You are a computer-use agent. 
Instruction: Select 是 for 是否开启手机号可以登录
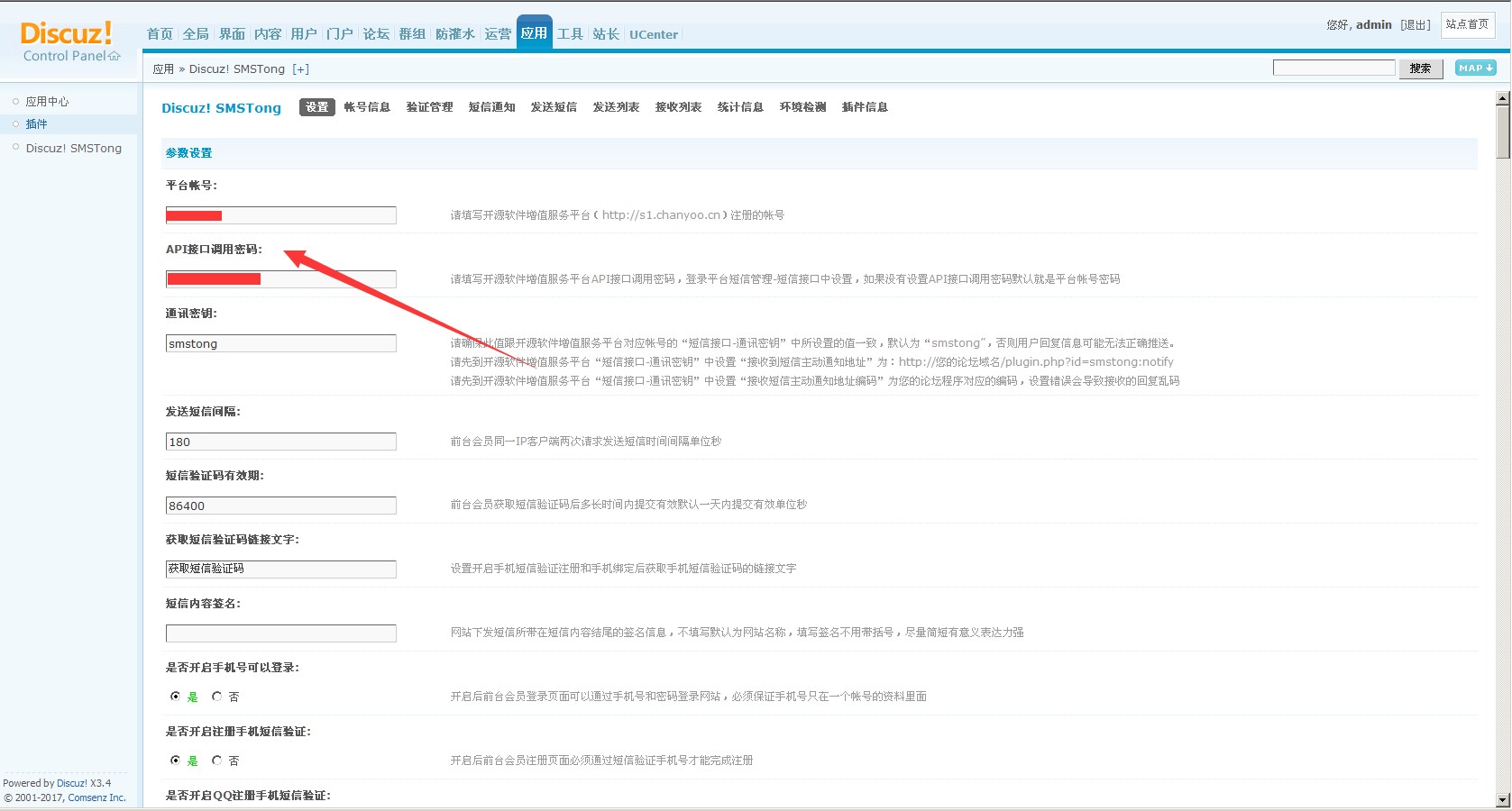[175, 697]
